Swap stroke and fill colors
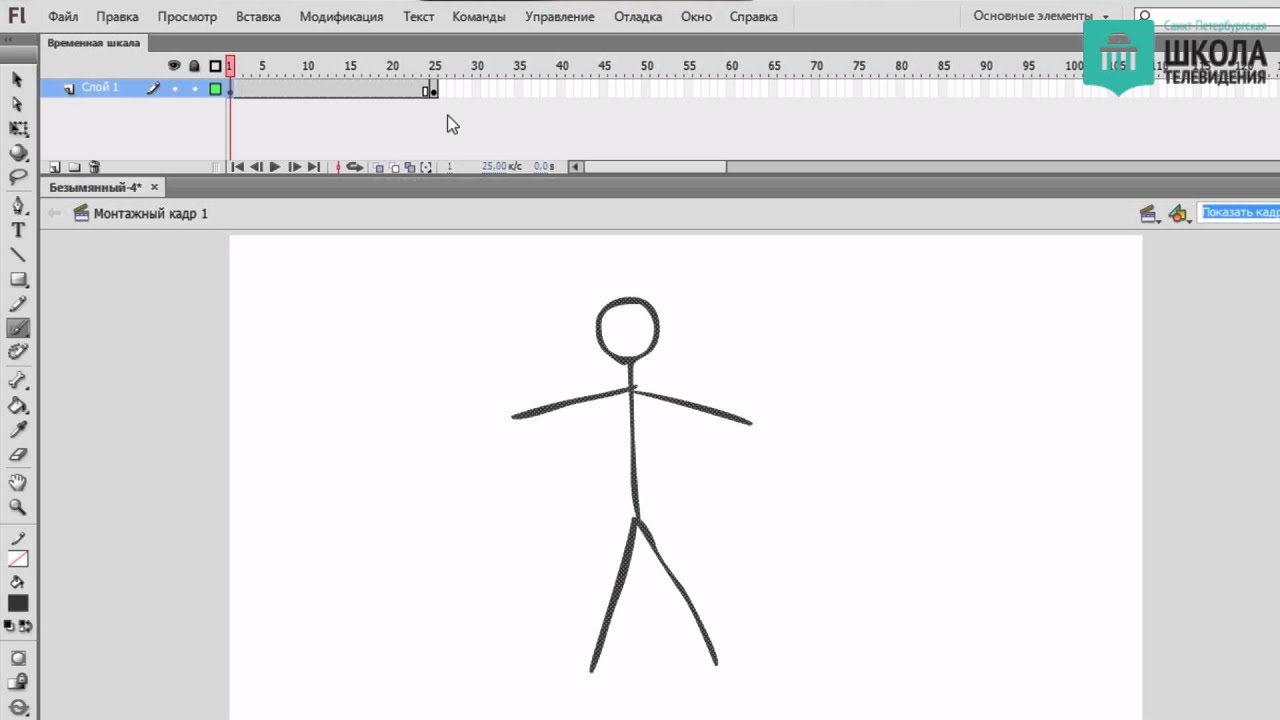Screen dimensions: 1280x720 point(26,626)
